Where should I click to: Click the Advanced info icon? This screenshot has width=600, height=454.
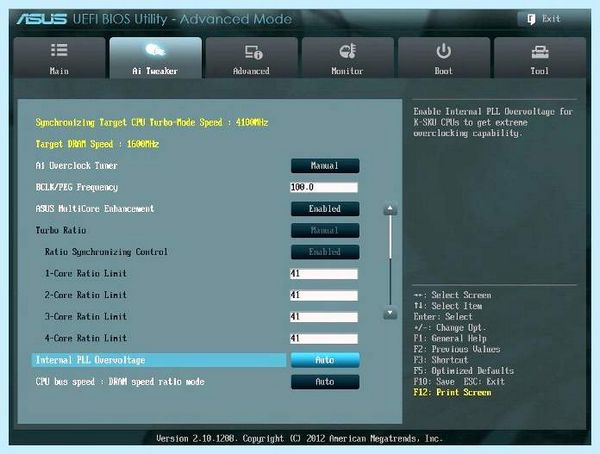(254, 52)
